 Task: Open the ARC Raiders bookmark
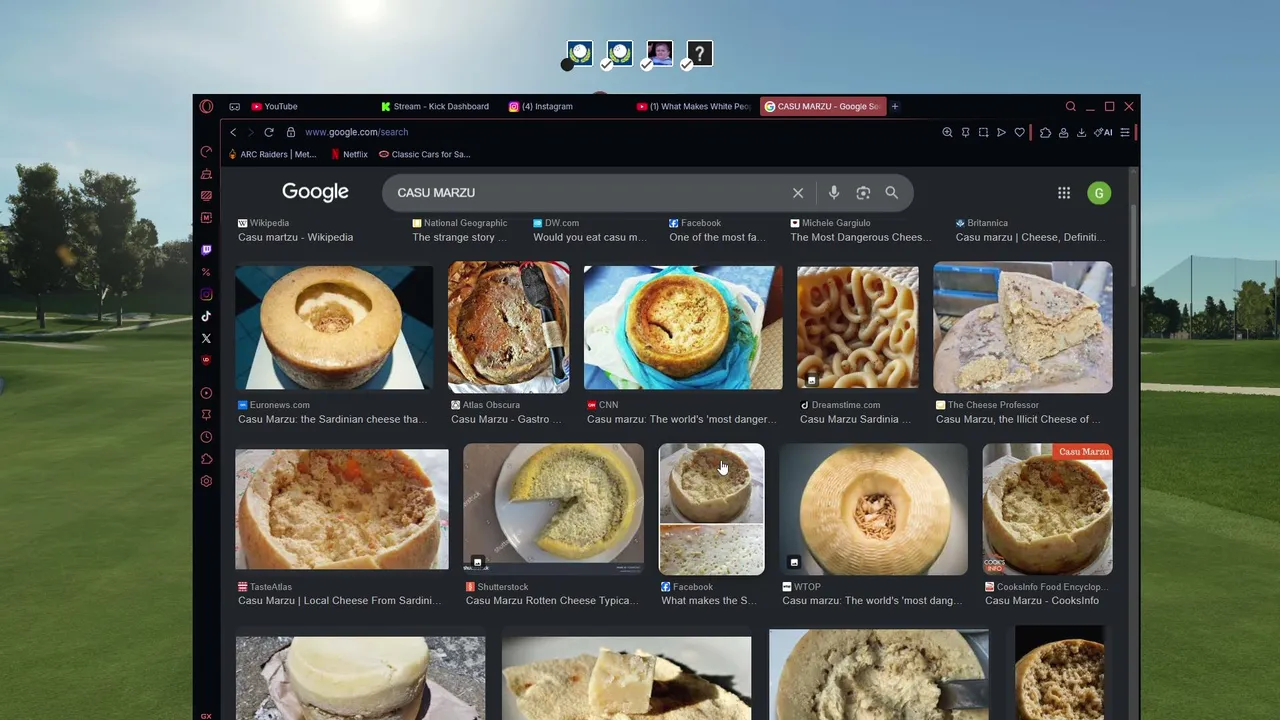pyautogui.click(x=272, y=154)
